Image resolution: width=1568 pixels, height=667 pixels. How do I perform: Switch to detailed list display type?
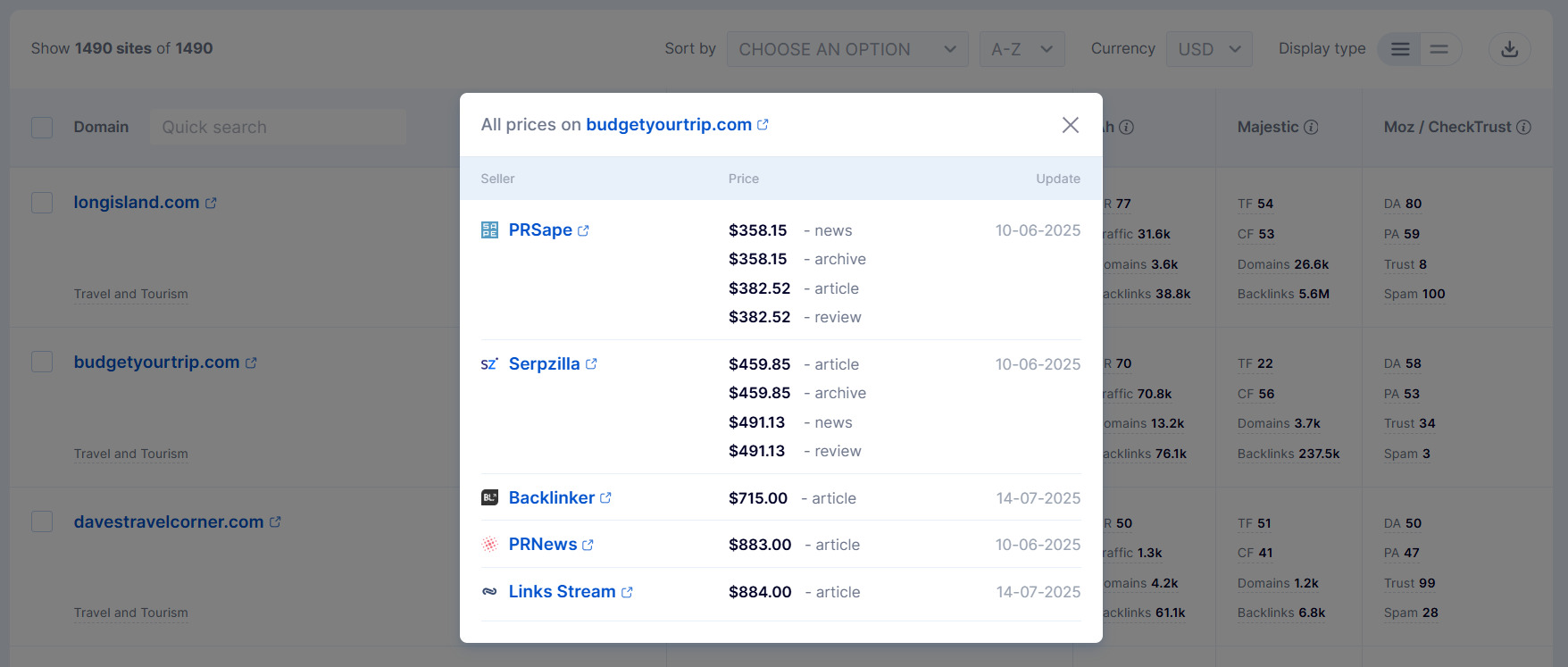pyautogui.click(x=1400, y=49)
